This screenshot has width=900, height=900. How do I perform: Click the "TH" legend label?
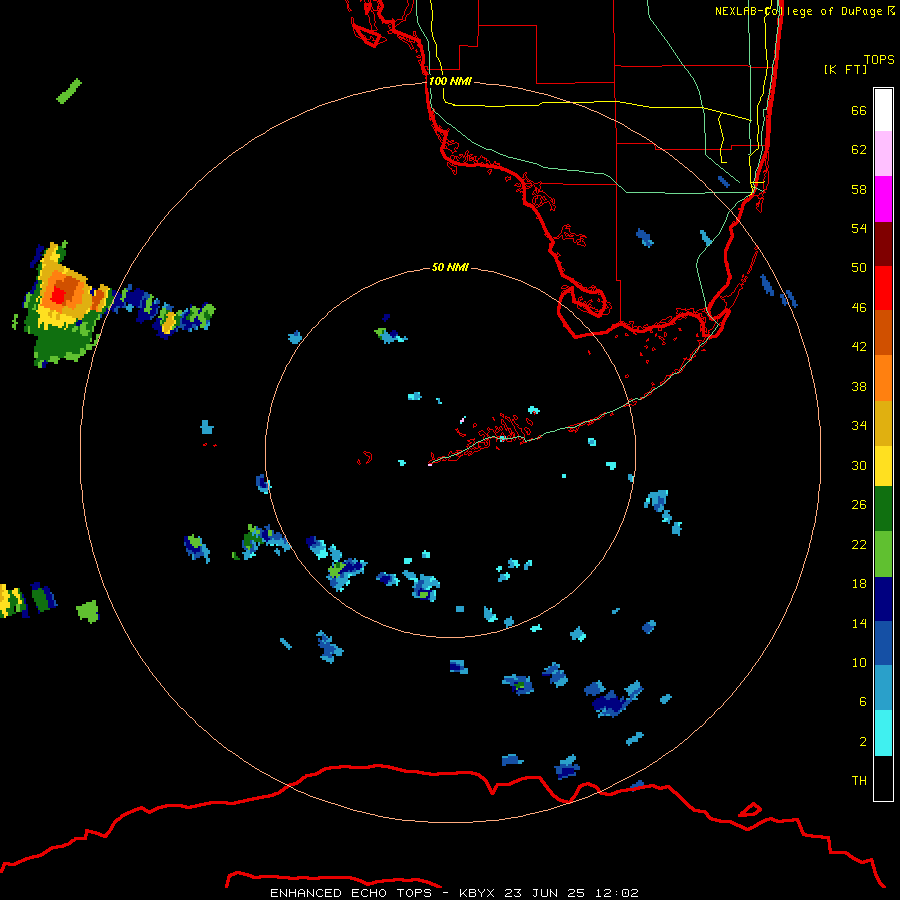point(859,781)
